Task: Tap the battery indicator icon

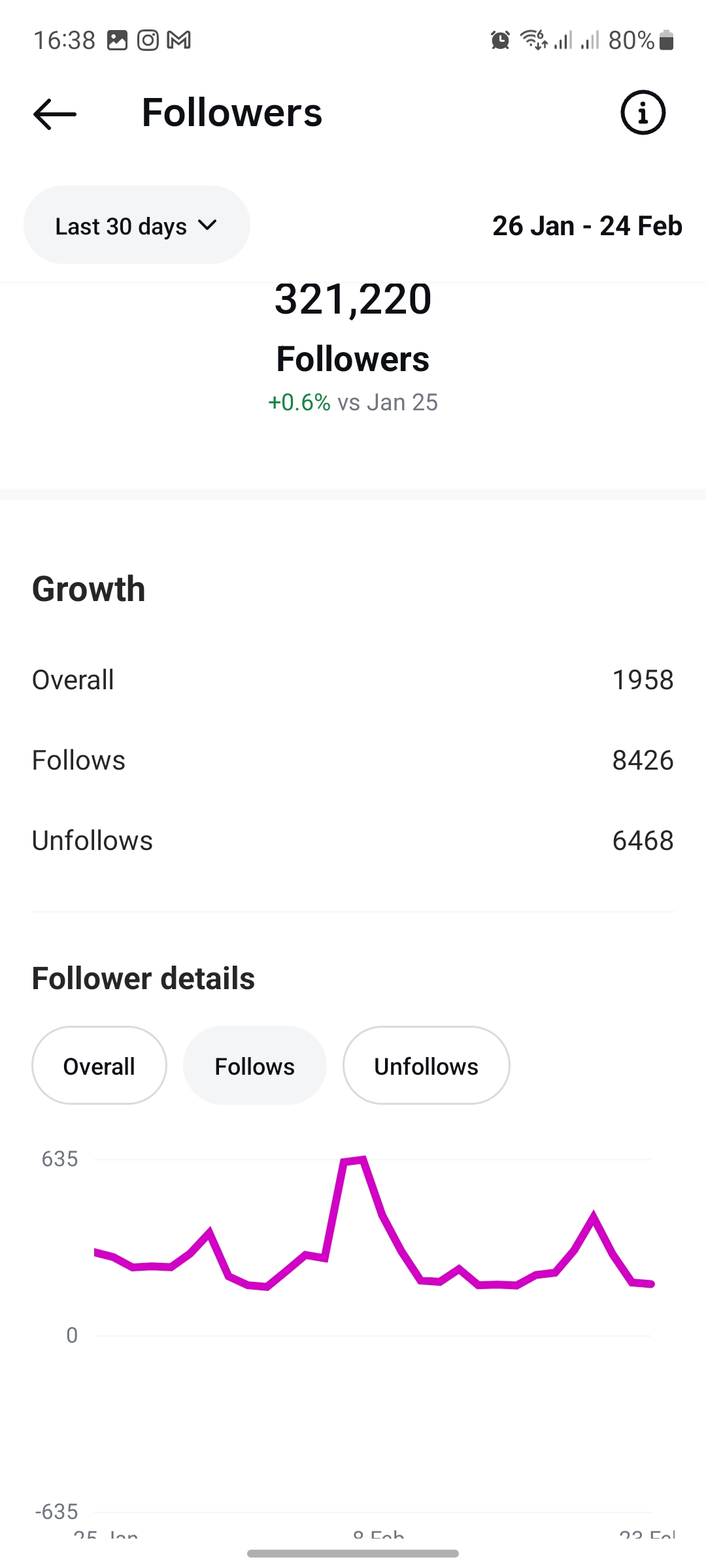Action: pos(666,41)
